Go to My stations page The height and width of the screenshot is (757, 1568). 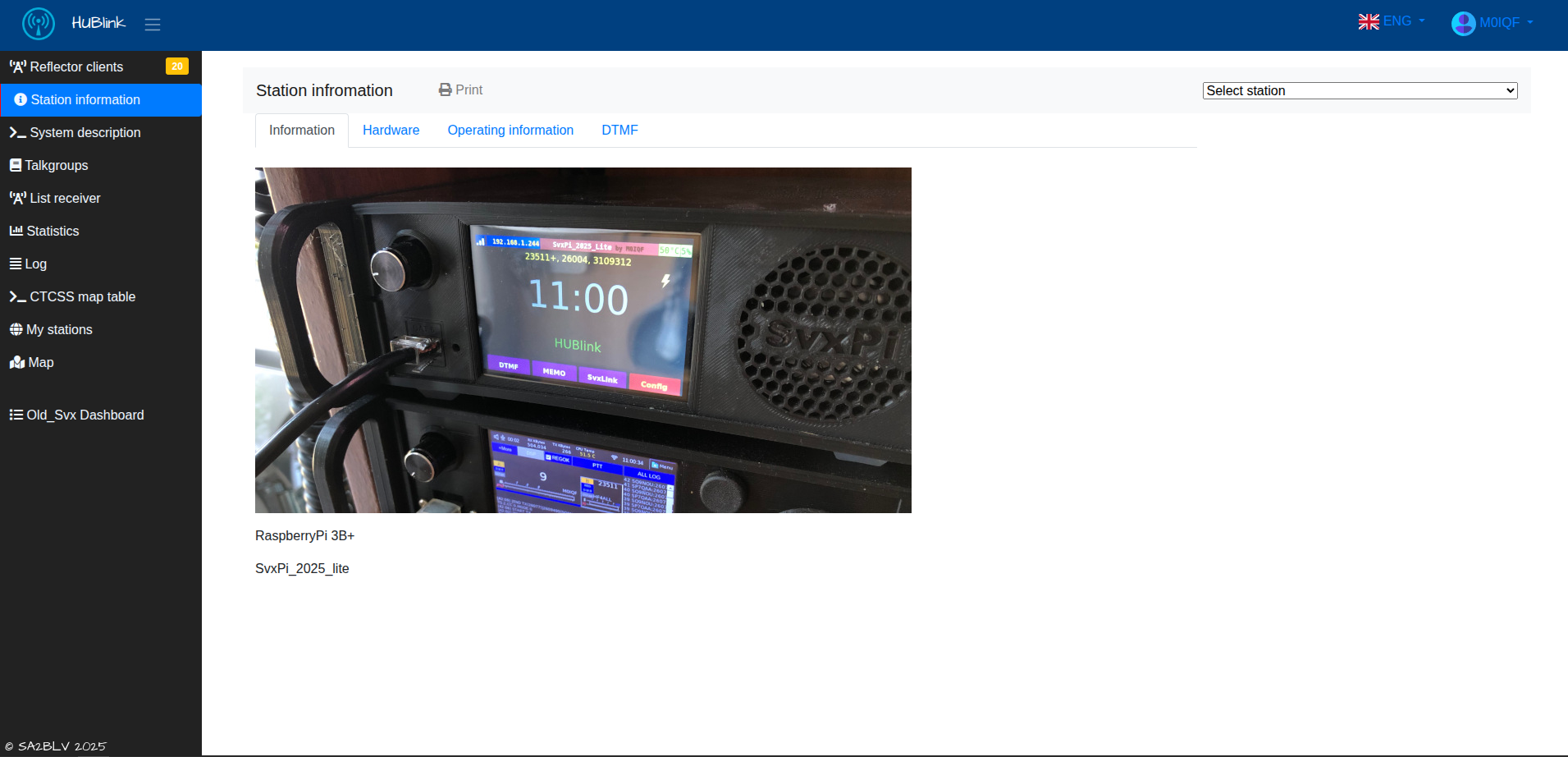tap(101, 329)
